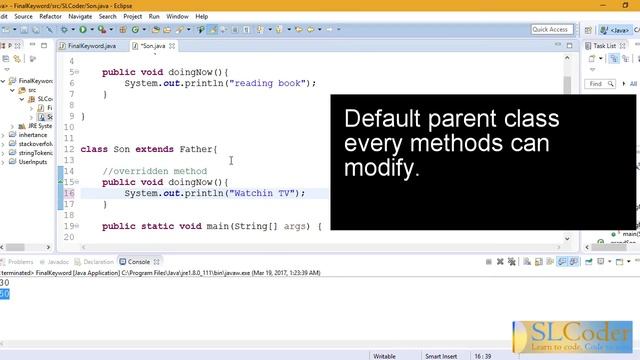Image resolution: width=640 pixels, height=360 pixels.
Task: Expand the inhertance project
Action: [3, 135]
